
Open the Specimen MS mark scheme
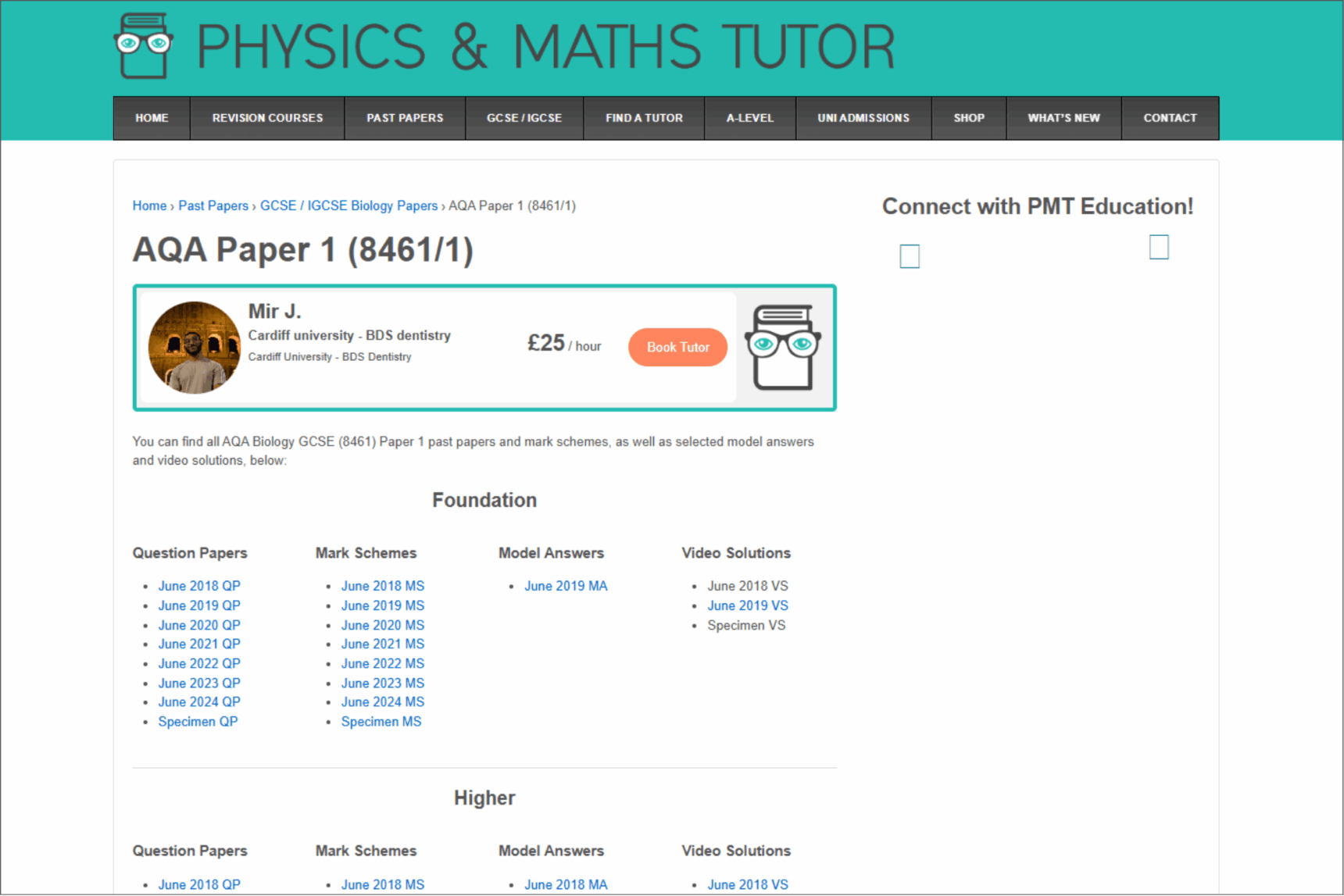[x=381, y=721]
